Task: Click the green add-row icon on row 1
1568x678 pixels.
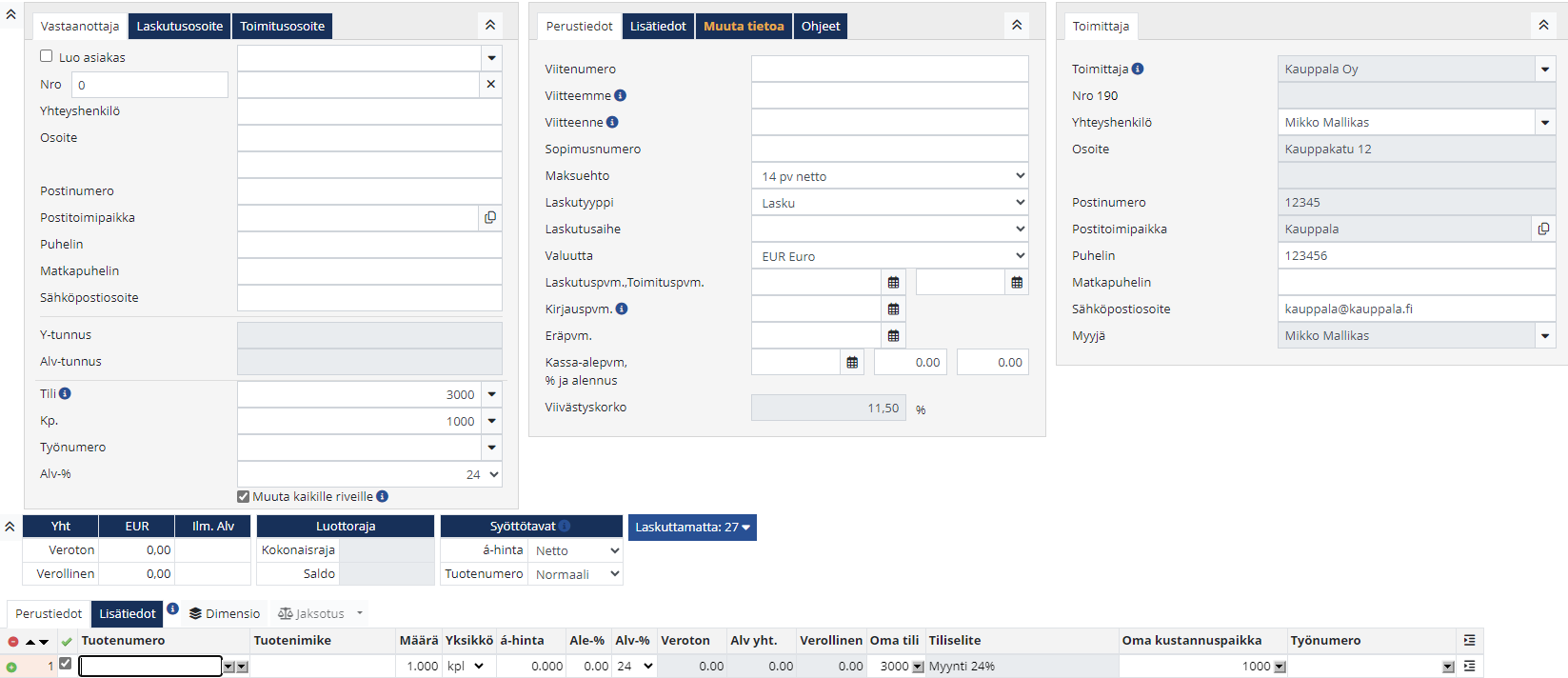Action: [x=11, y=668]
